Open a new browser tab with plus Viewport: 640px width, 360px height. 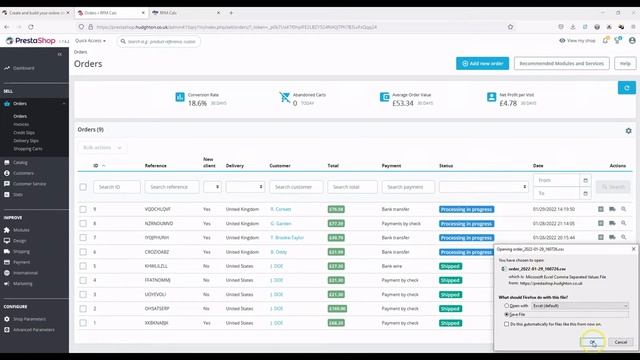231,13
